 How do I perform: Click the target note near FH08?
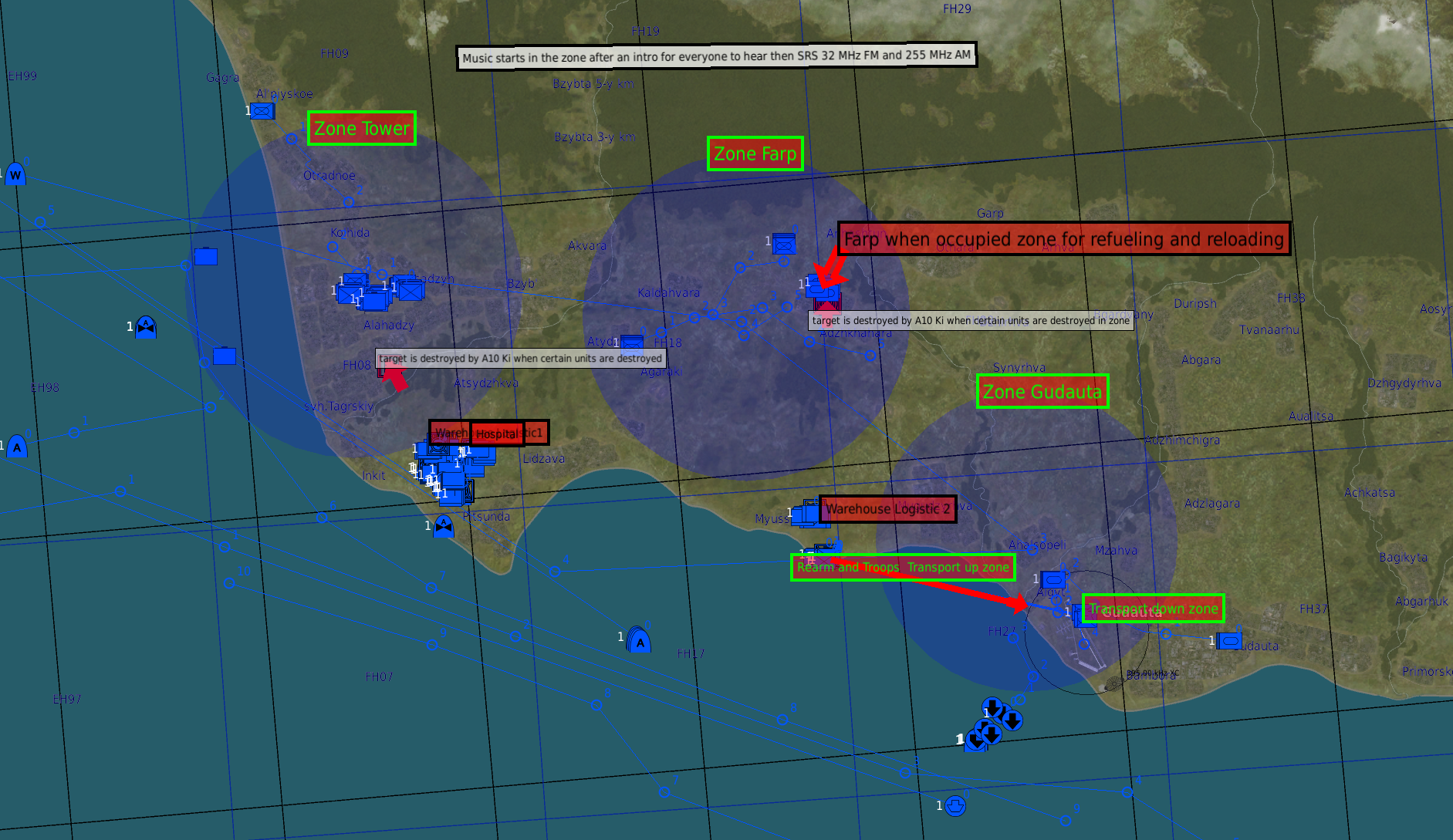(x=521, y=358)
